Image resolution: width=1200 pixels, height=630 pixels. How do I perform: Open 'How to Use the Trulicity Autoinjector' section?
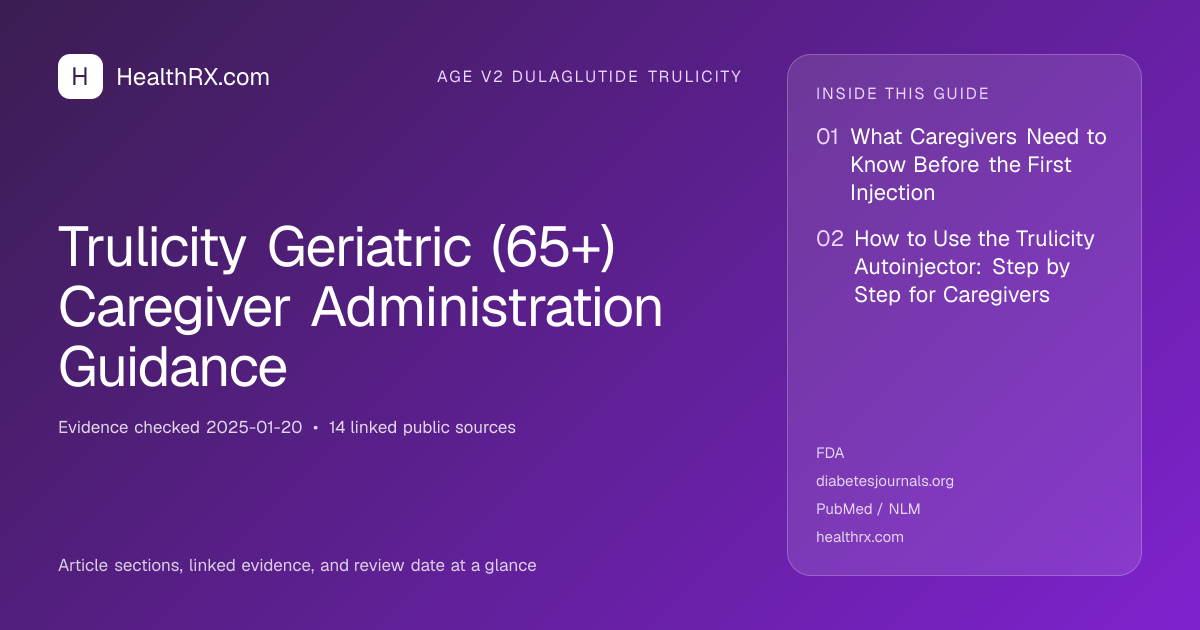(974, 267)
